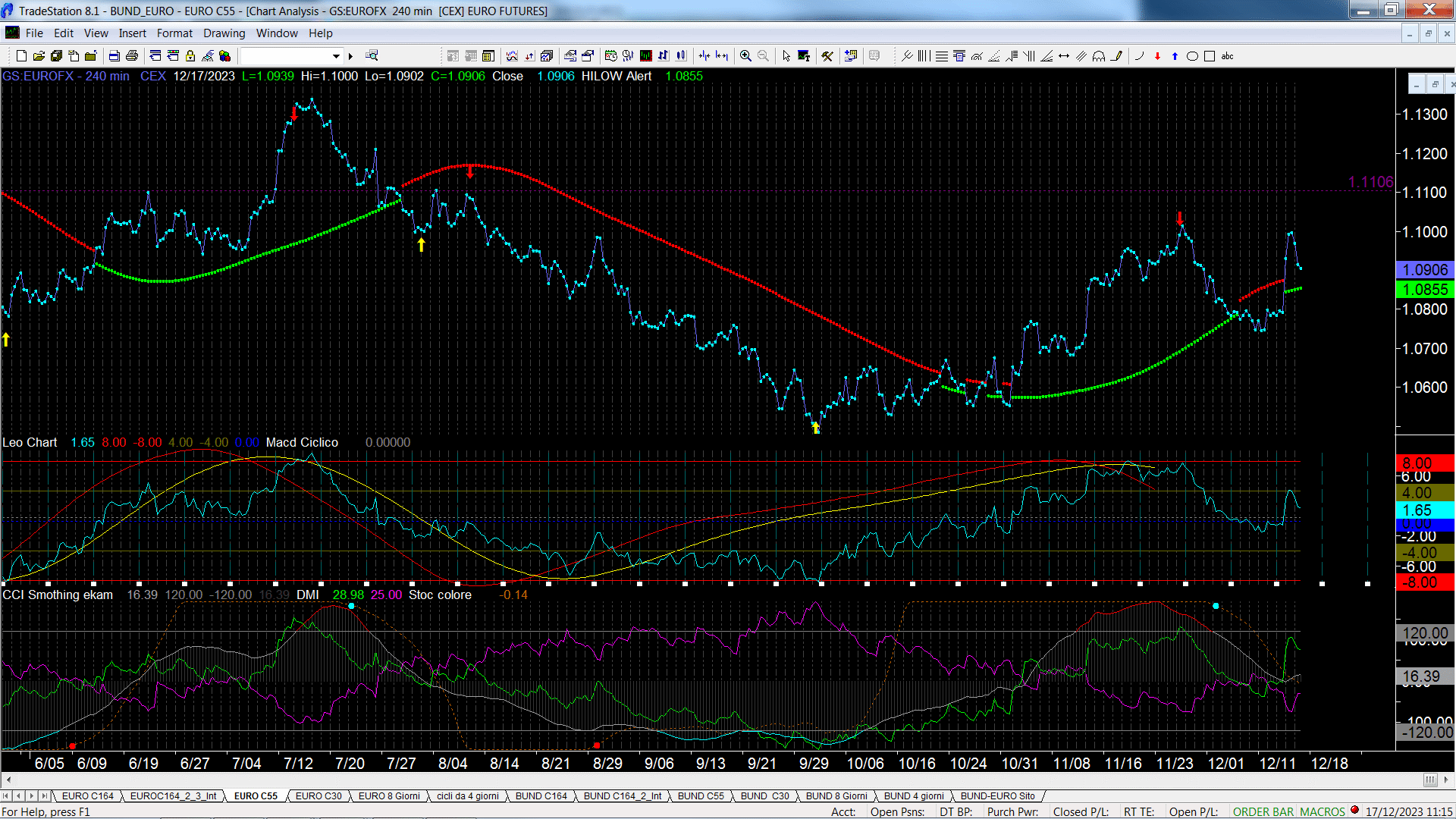Viewport: 1456px width, 819px height.
Task: Select the Ellipse drawing tool
Action: point(1192,56)
